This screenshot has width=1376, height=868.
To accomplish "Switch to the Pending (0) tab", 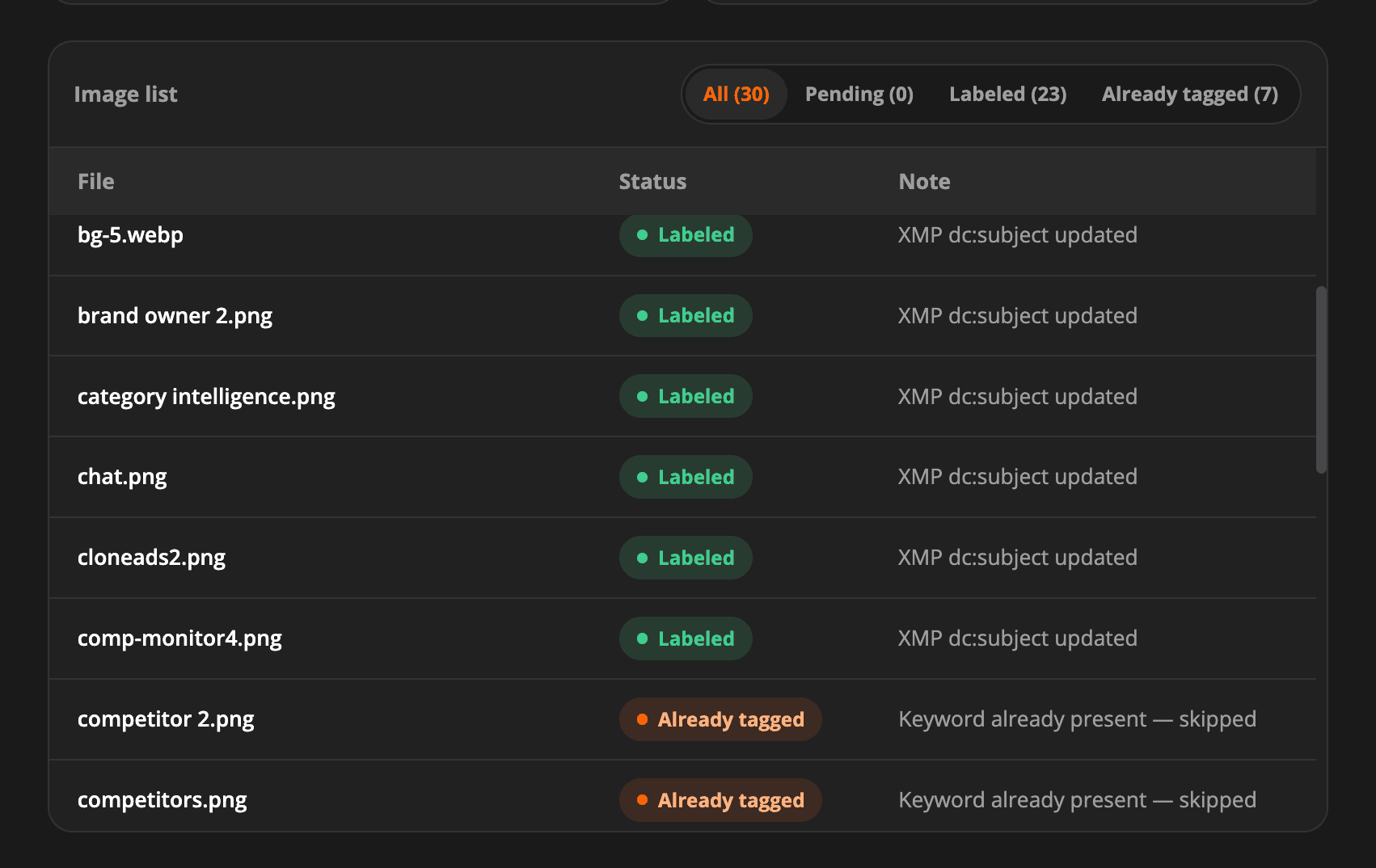I will [x=859, y=95].
